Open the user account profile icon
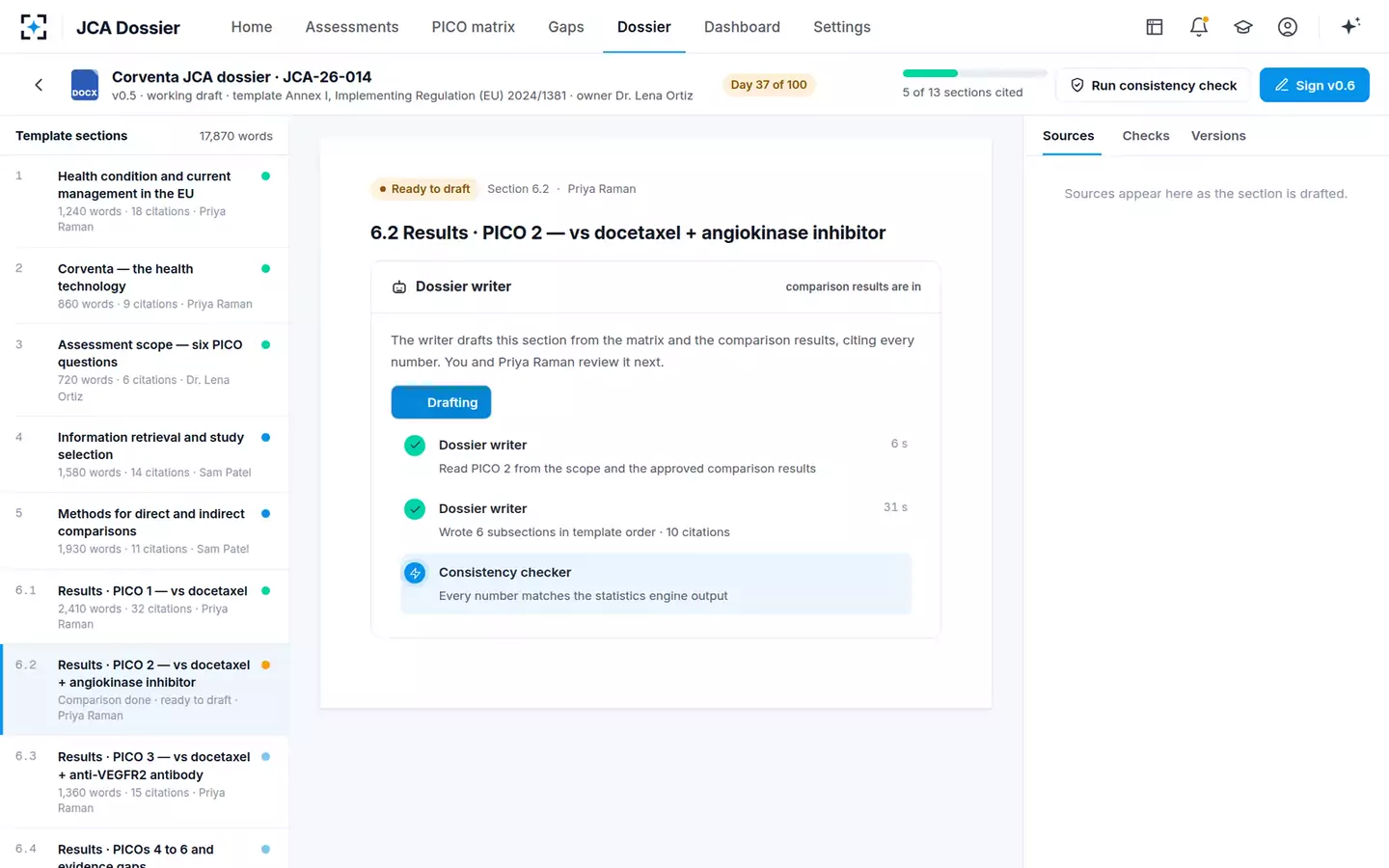 coord(1288,27)
